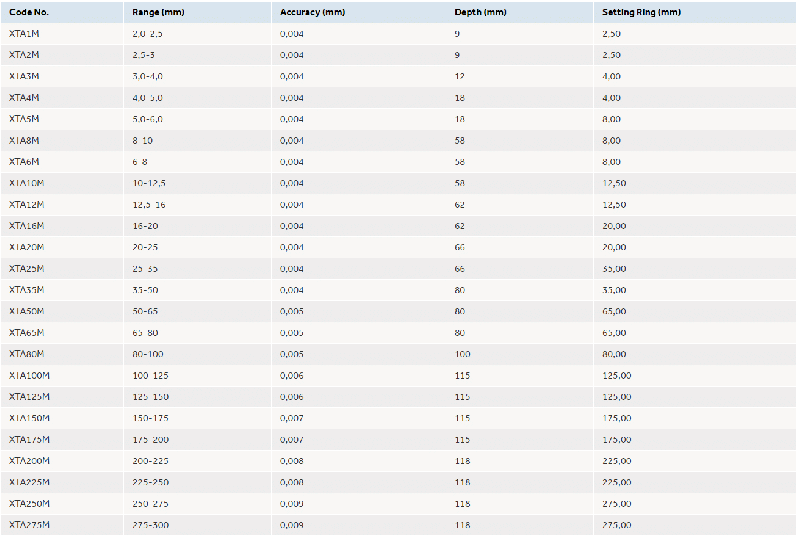This screenshot has height=539, width=800.
Task: Click the XTA100M code cell
Action: (x=29, y=375)
